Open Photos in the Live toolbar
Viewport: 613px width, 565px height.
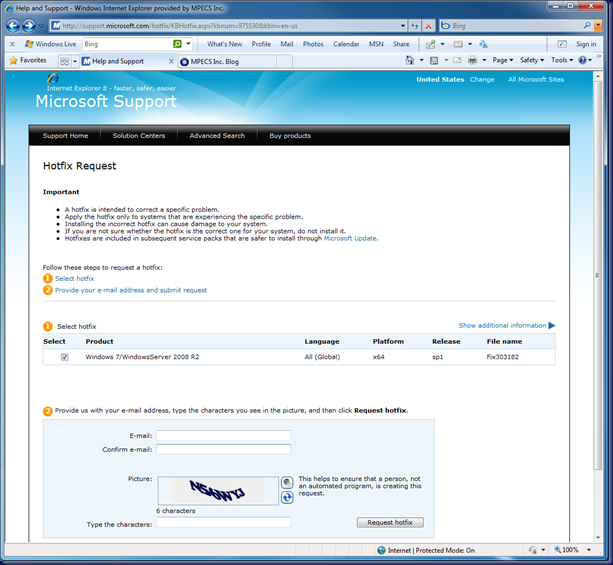(x=313, y=44)
